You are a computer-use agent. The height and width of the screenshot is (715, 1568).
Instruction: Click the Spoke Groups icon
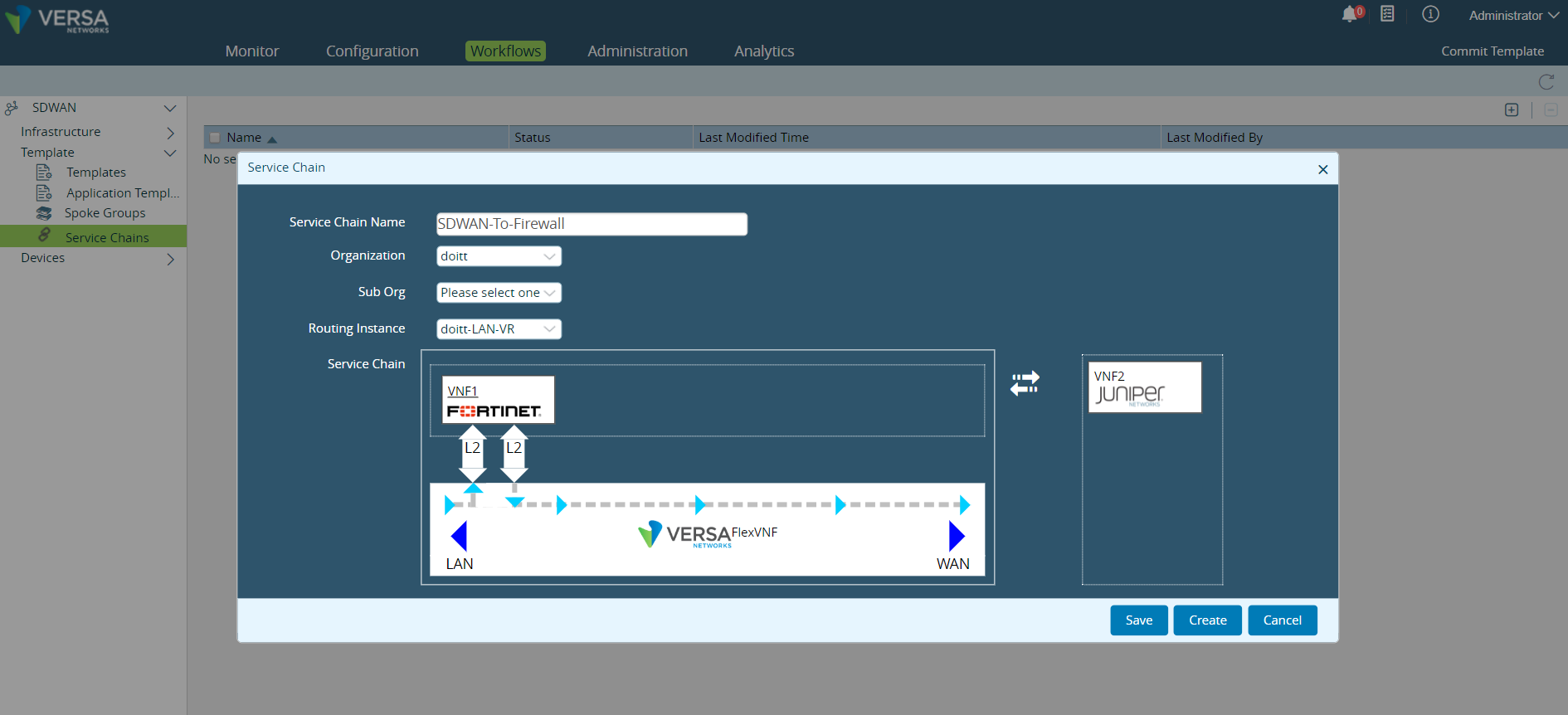44,213
